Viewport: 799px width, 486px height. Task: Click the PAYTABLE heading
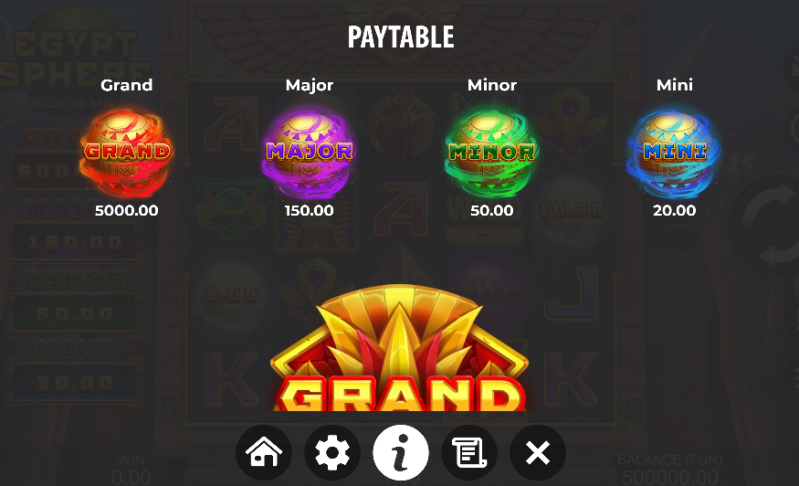point(401,37)
